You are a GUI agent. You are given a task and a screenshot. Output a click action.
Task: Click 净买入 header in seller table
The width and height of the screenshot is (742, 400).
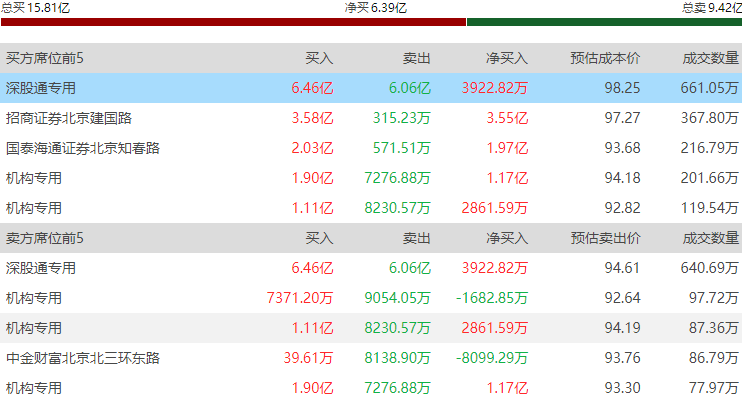coord(507,238)
